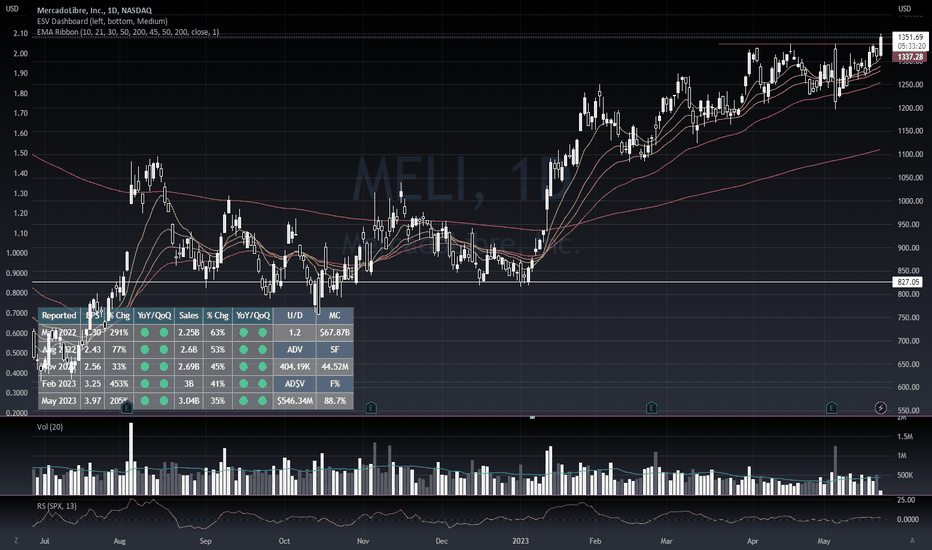Click the 827.05 horizontal line price label
Image resolution: width=932 pixels, height=550 pixels.
(x=908, y=282)
